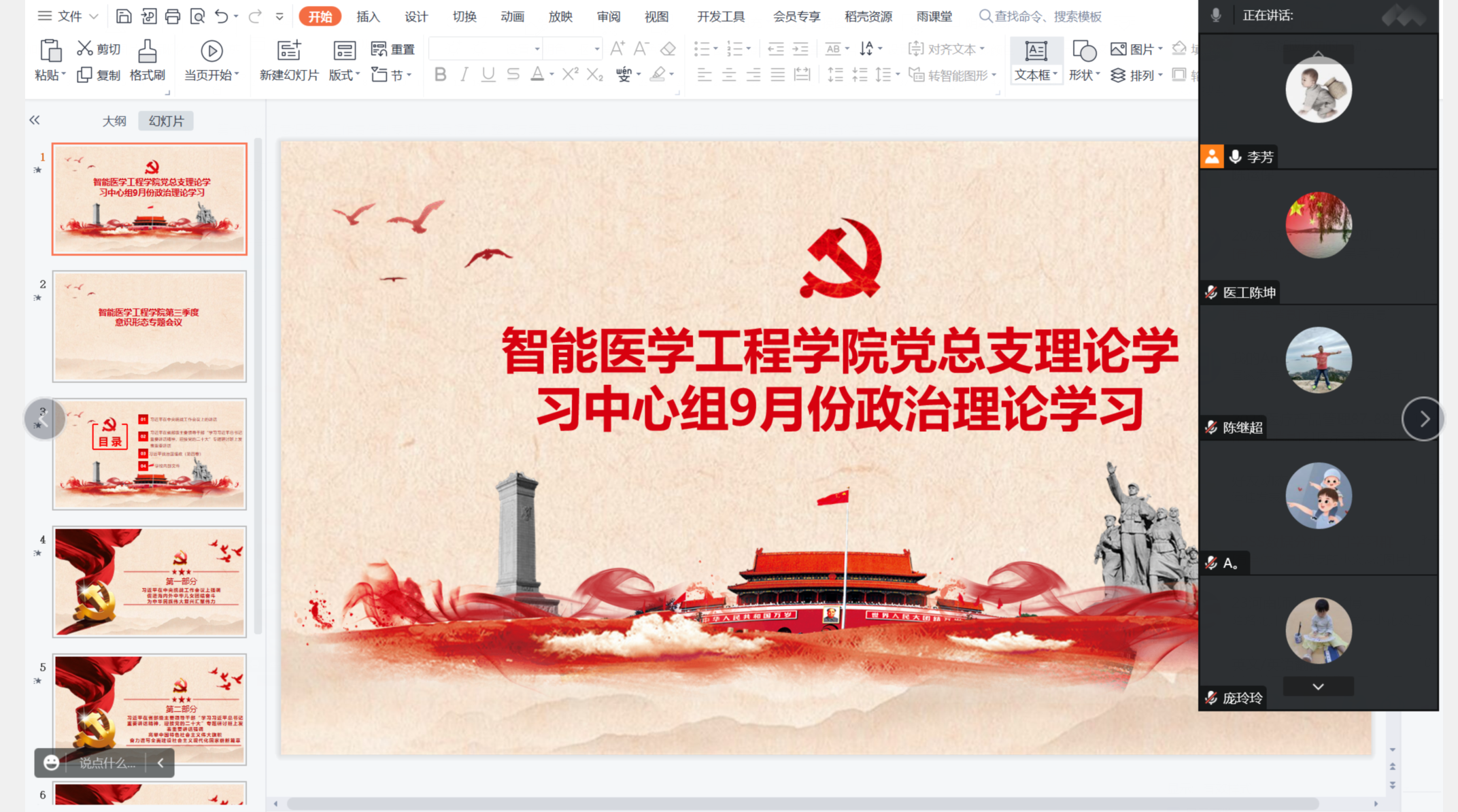Viewport: 1458px width, 812px height.
Task: Expand the 版式 layout dropdown
Action: (x=344, y=75)
